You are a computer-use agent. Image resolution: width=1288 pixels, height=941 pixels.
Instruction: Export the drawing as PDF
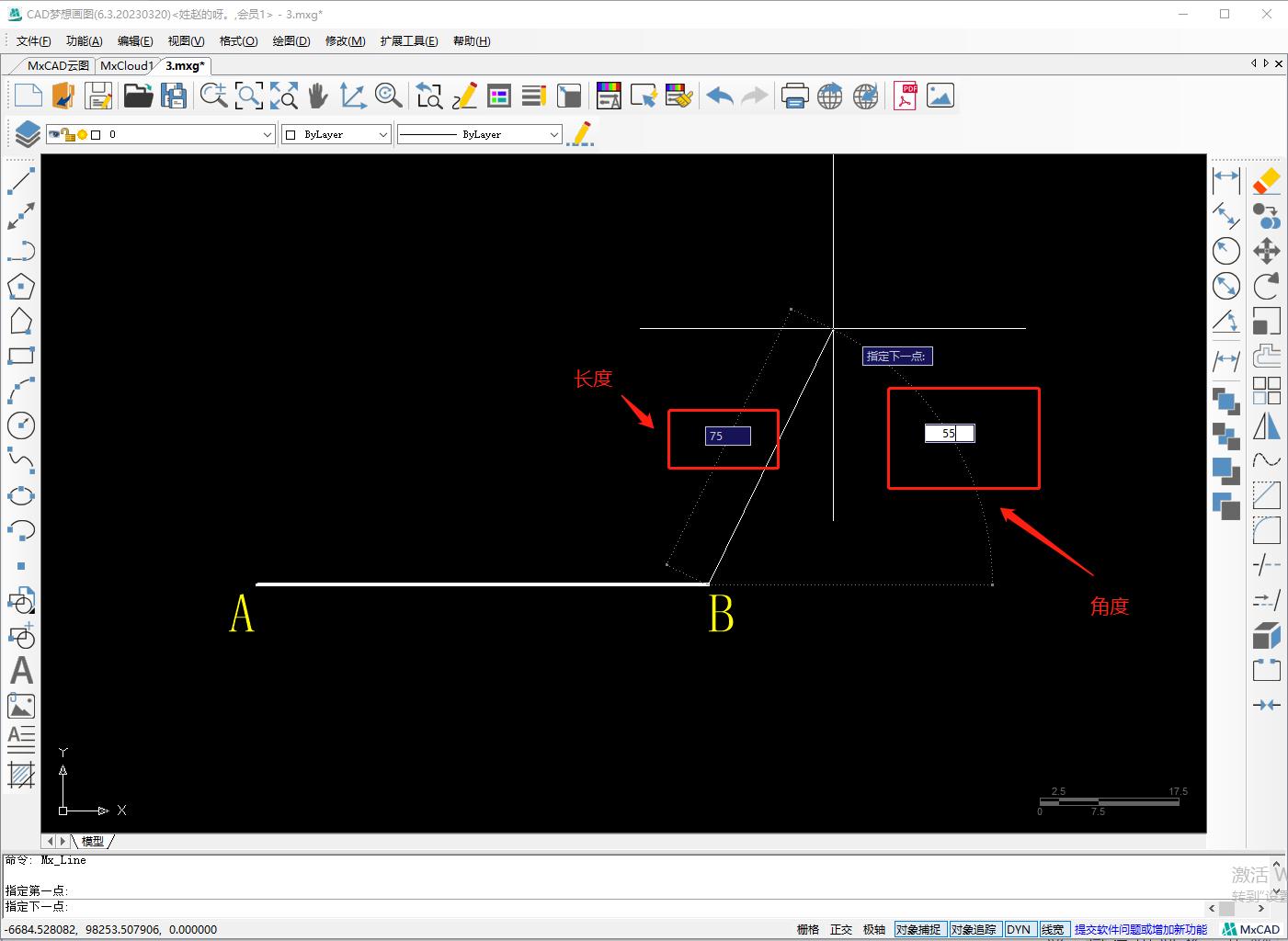905,95
